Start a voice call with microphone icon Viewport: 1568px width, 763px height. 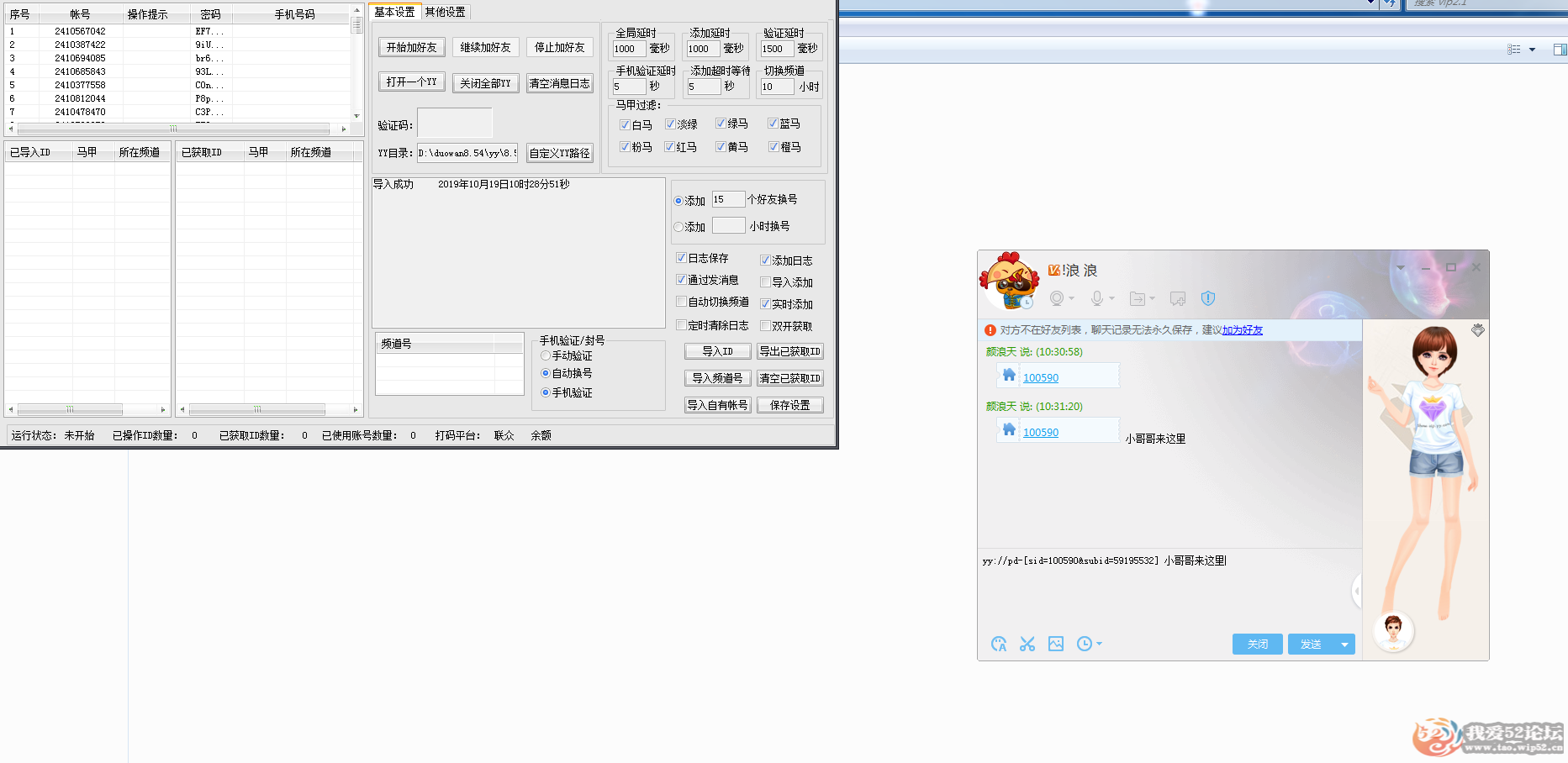[x=1096, y=298]
